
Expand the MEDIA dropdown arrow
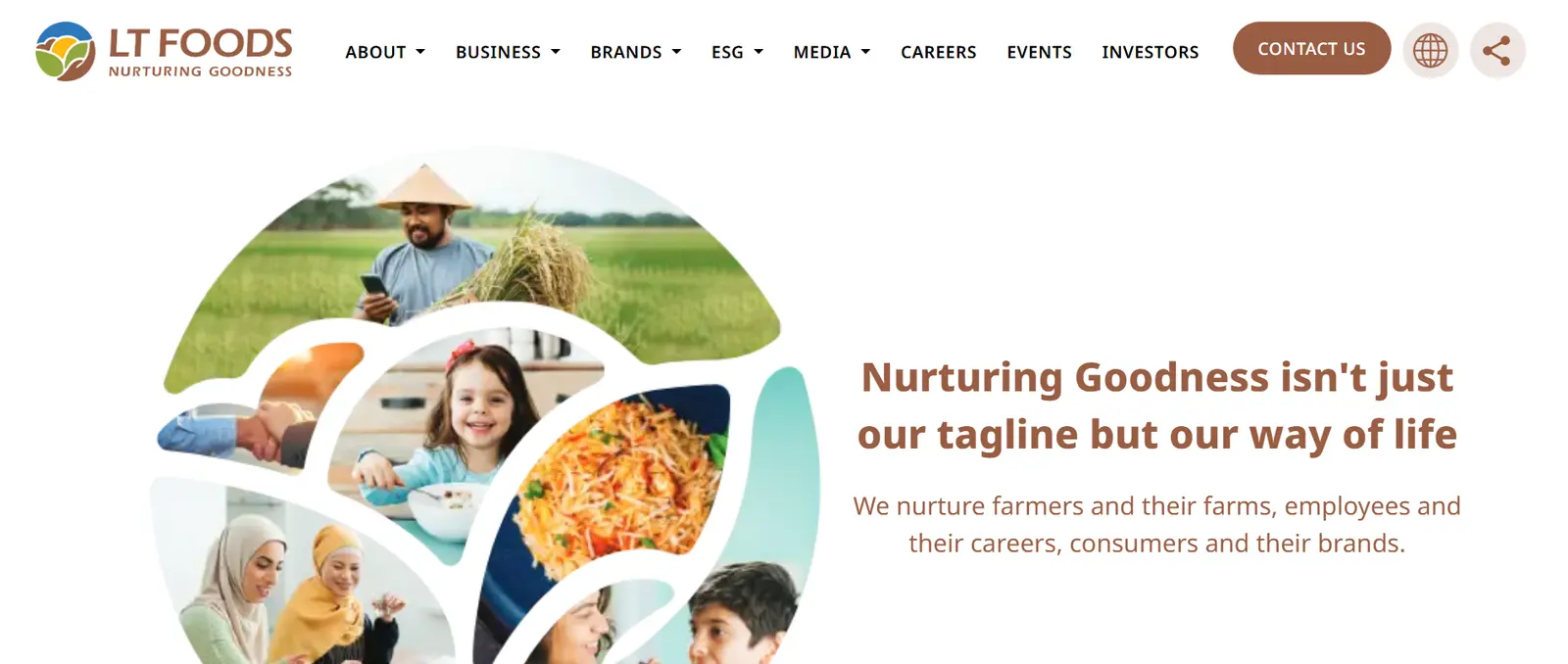click(x=865, y=52)
